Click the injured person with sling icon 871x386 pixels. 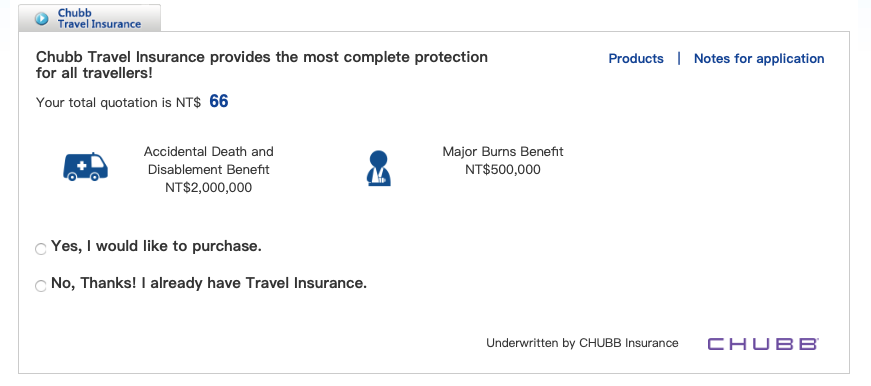pos(378,168)
